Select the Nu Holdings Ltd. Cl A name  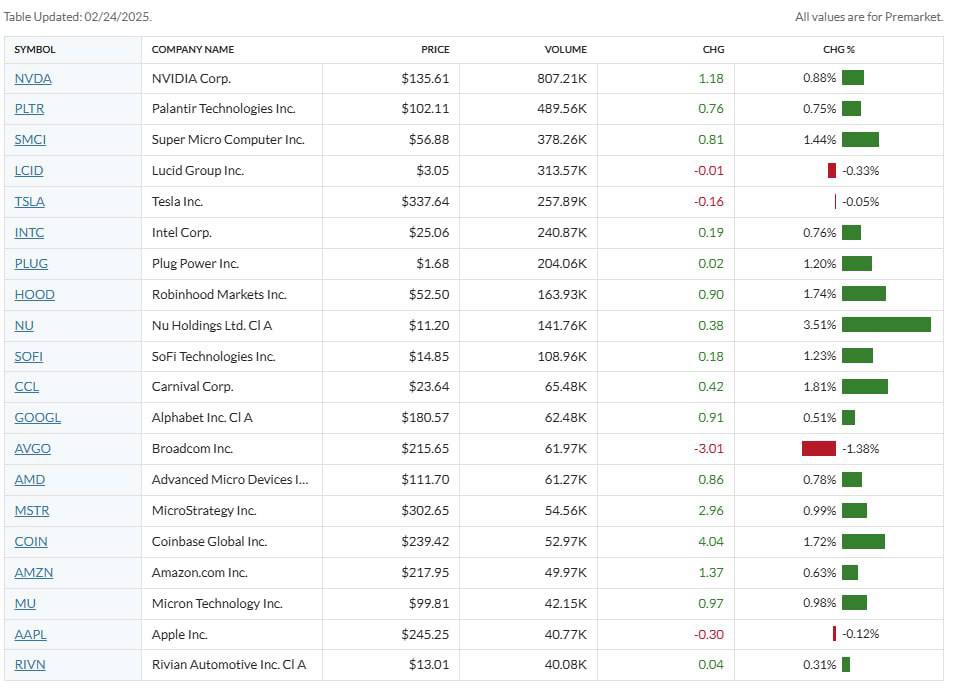tap(212, 325)
